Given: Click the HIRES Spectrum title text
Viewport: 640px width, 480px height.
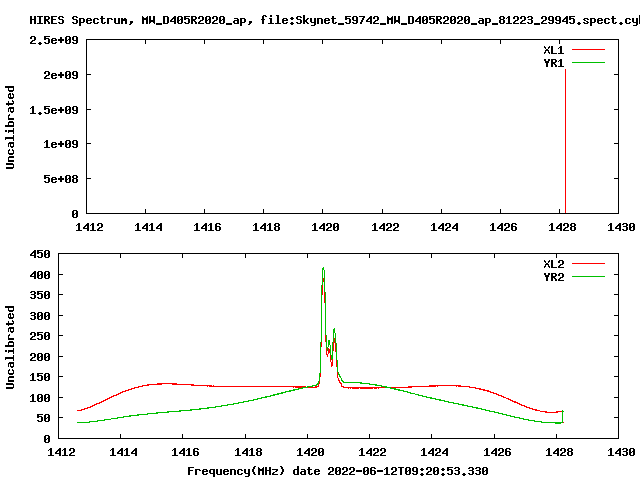Looking at the screenshot, I should click(333, 20).
